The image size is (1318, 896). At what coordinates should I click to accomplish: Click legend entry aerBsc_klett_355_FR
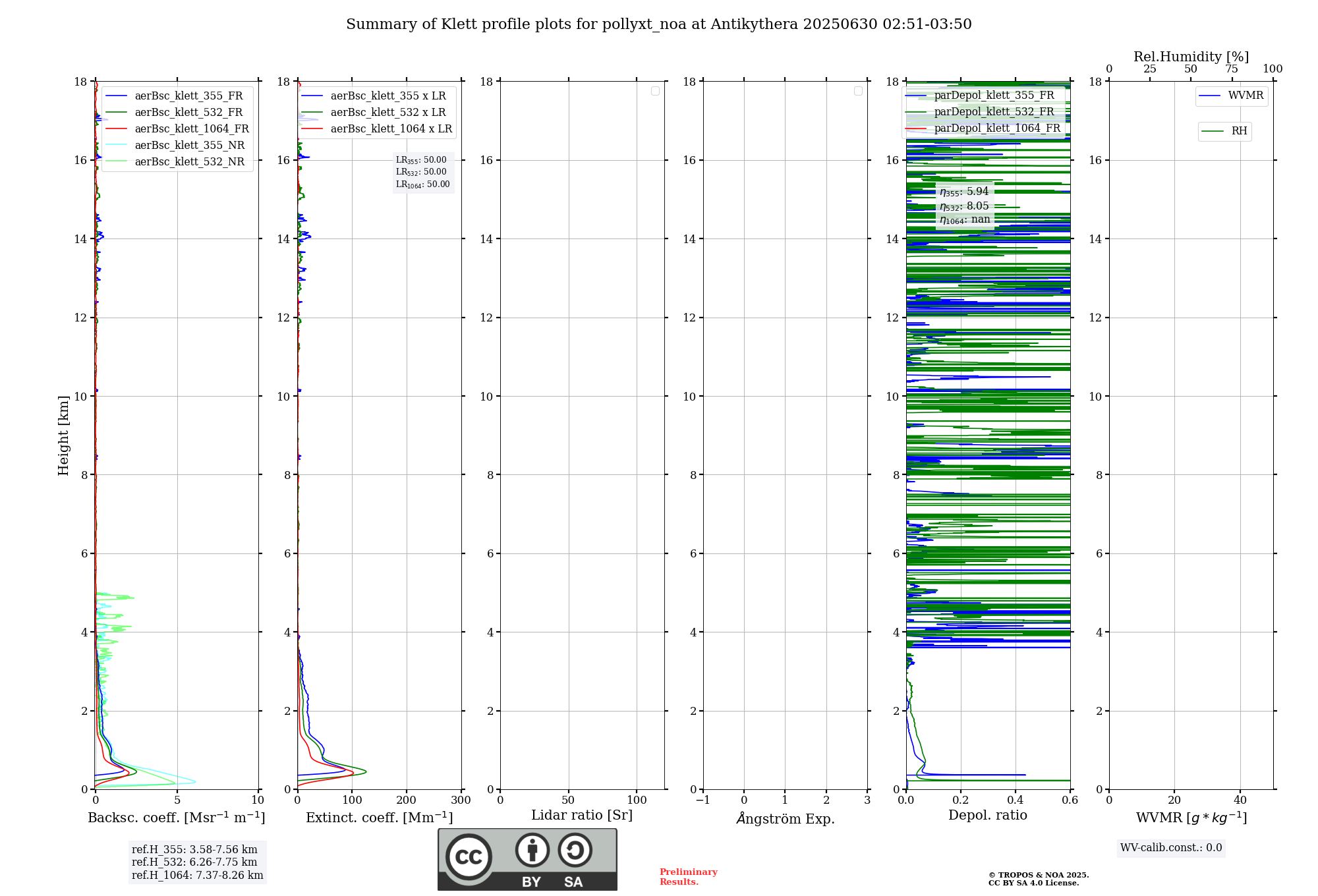(178, 96)
